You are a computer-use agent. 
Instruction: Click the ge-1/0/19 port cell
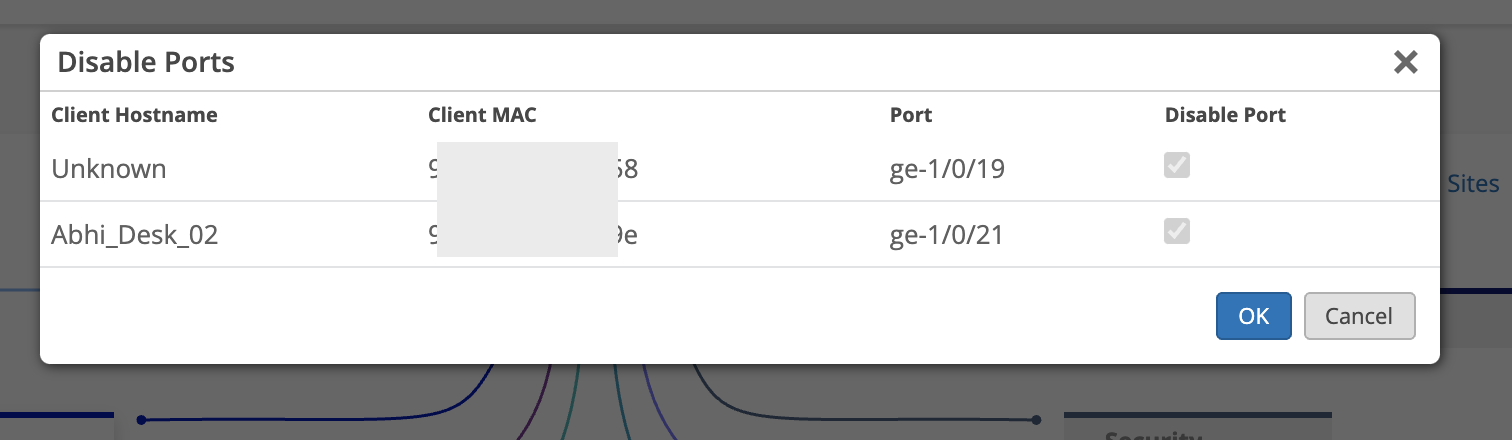pyautogui.click(x=946, y=169)
